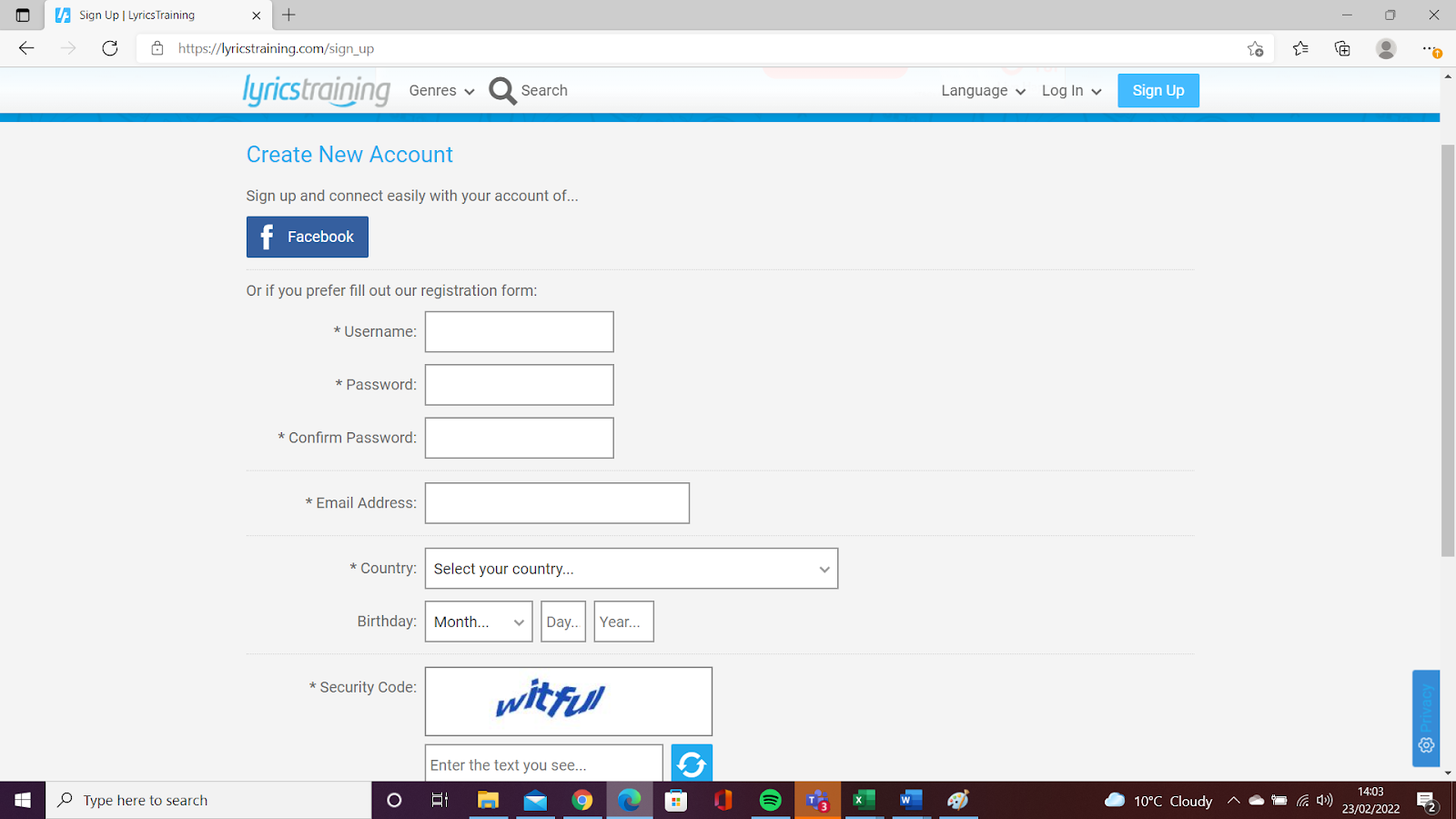The image size is (1456, 819).
Task: Open the notification center icon
Action: pos(1427,801)
